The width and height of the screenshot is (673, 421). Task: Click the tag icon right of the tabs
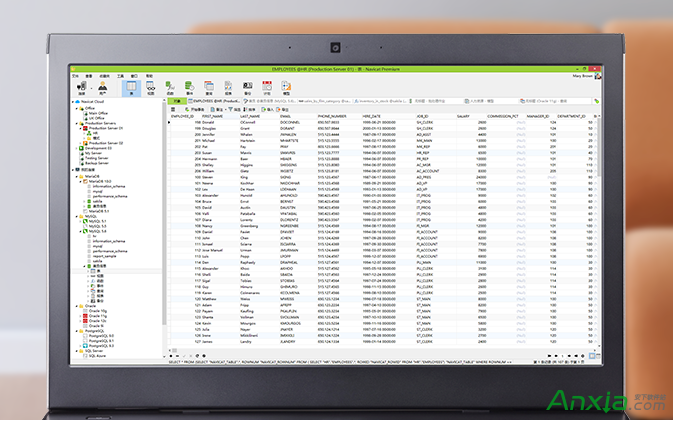coord(596,101)
